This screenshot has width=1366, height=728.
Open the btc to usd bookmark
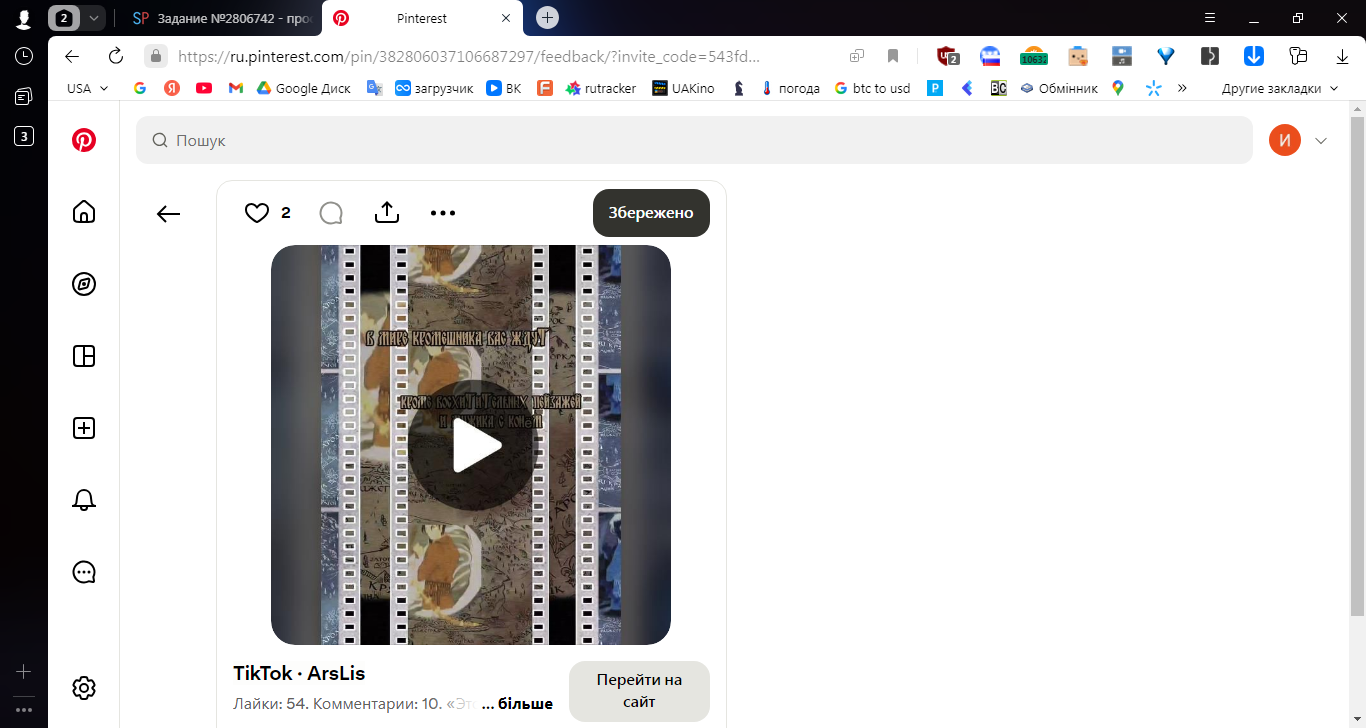pyautogui.click(x=872, y=88)
